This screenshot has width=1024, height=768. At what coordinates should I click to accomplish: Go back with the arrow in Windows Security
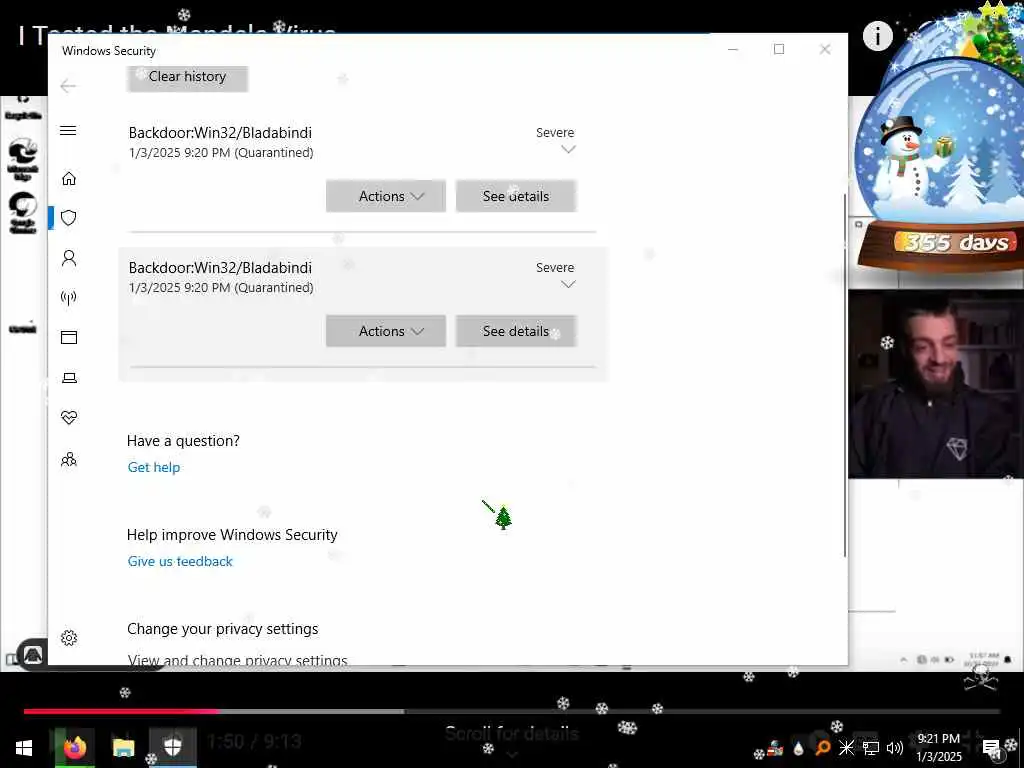[68, 86]
